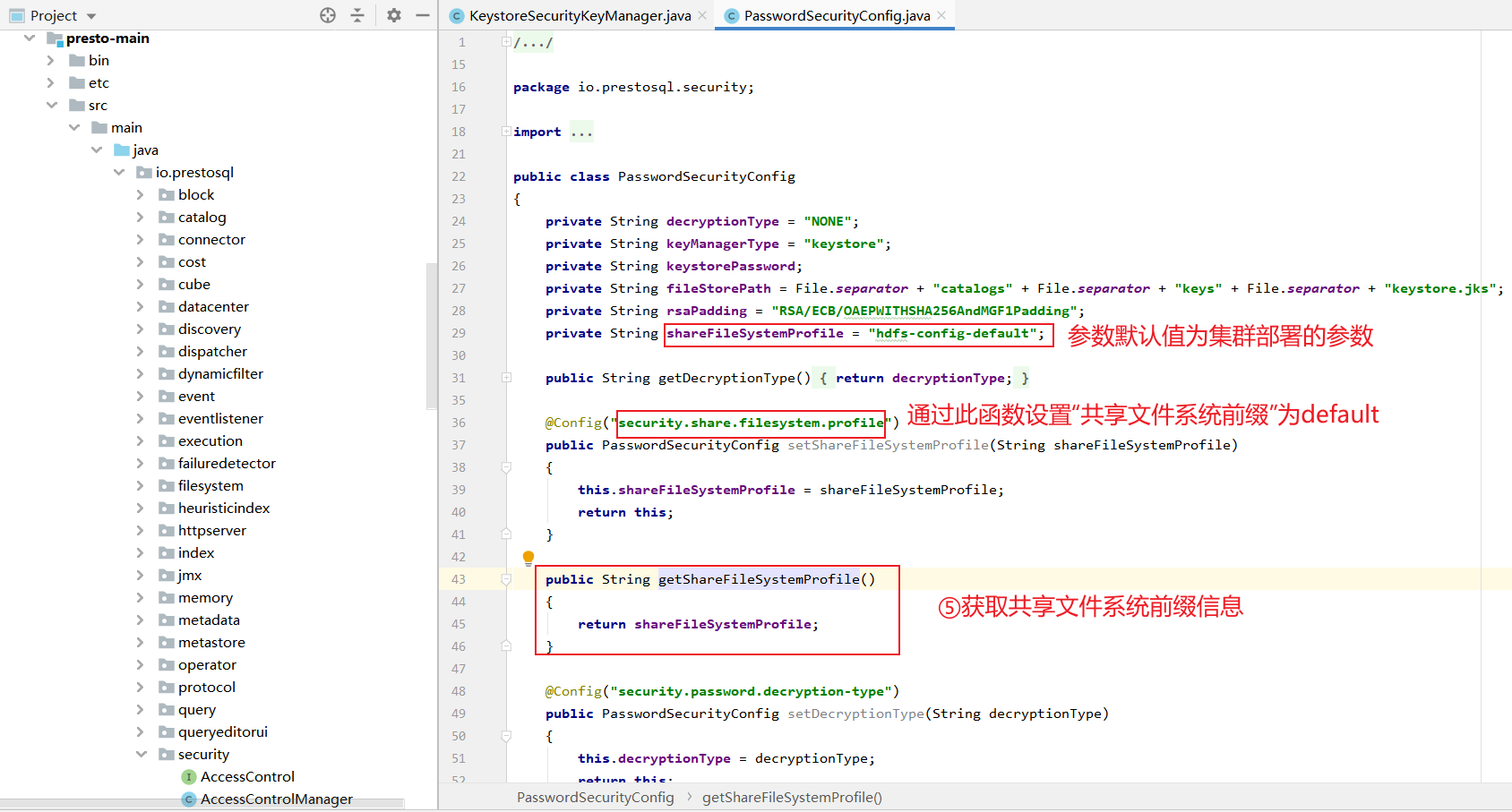Click the Select Opened File crosshair icon
1512x812 pixels.
click(x=327, y=14)
